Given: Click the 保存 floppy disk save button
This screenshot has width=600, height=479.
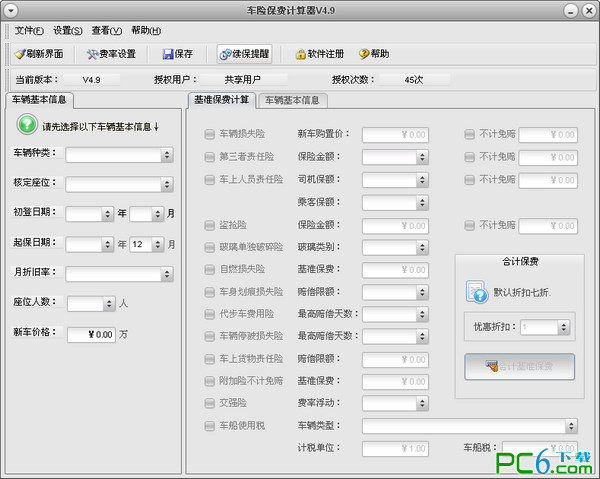Looking at the screenshot, I should [178, 54].
